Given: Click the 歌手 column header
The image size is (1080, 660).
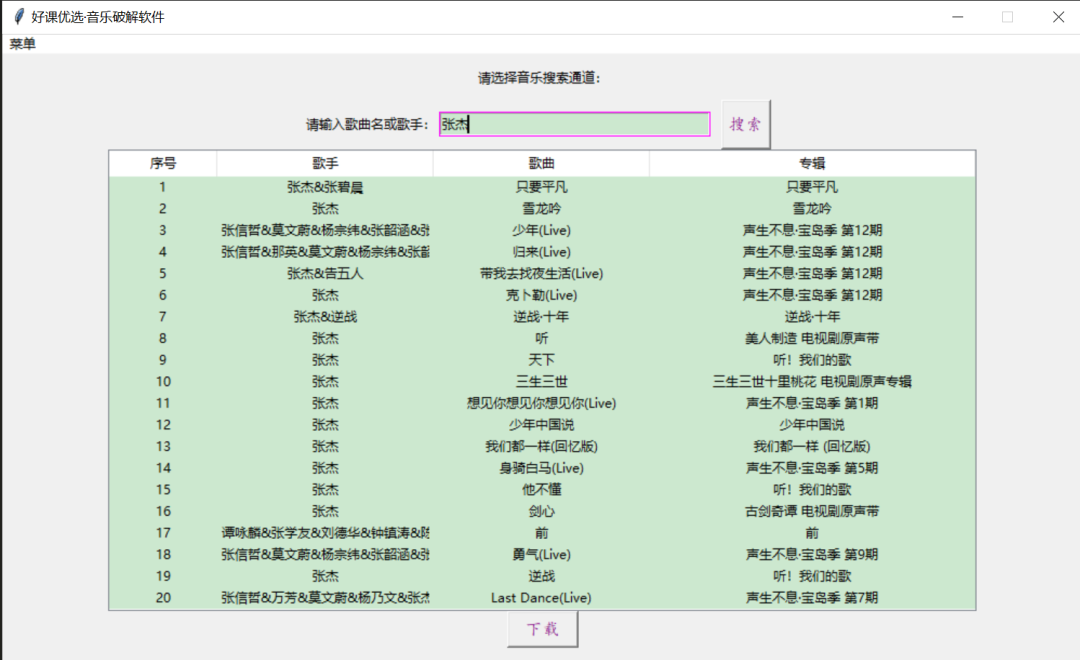Looking at the screenshot, I should tap(324, 163).
